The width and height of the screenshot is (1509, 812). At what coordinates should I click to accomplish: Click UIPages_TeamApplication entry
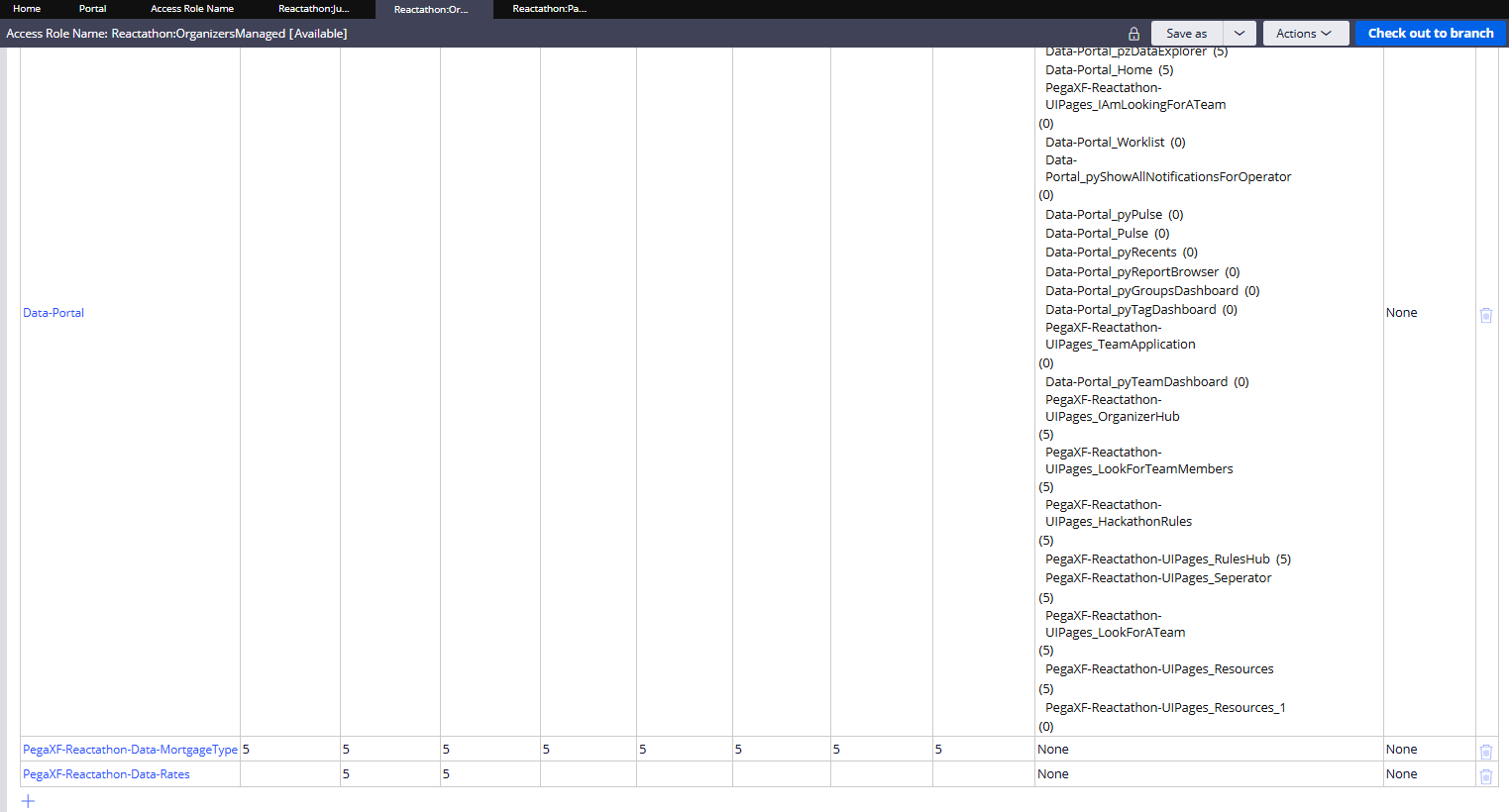coord(1120,345)
